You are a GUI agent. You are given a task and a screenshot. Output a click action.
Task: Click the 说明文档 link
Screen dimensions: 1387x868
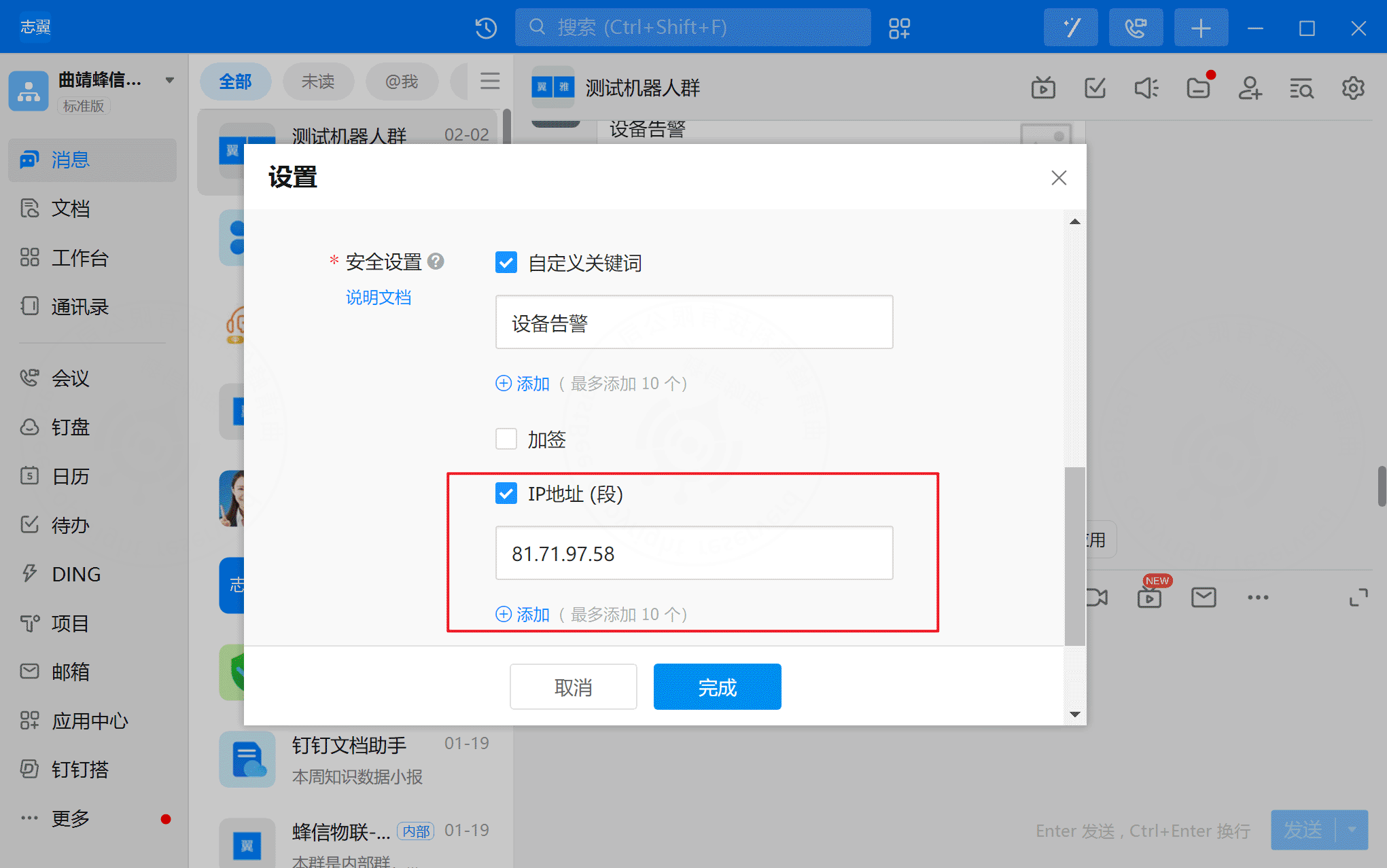[379, 297]
